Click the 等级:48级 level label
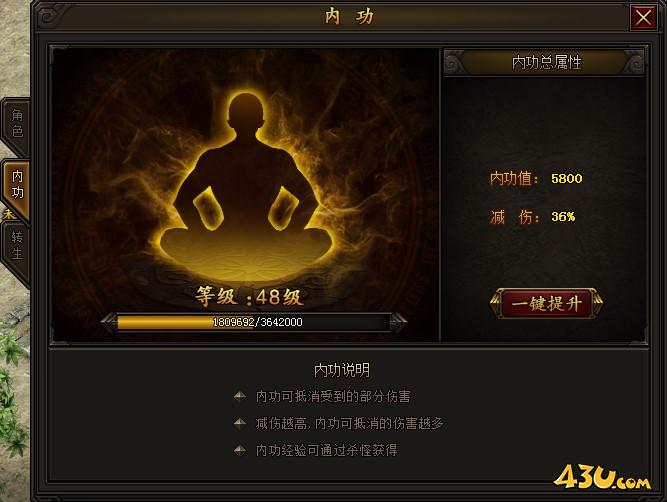The image size is (667, 502). pos(250,296)
